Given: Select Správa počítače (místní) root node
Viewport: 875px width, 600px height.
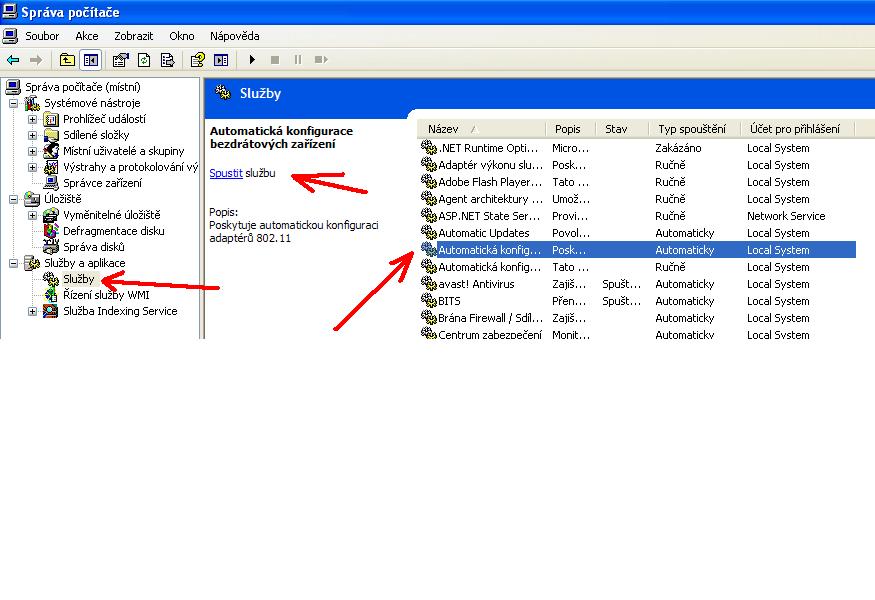Looking at the screenshot, I should pos(83,87).
